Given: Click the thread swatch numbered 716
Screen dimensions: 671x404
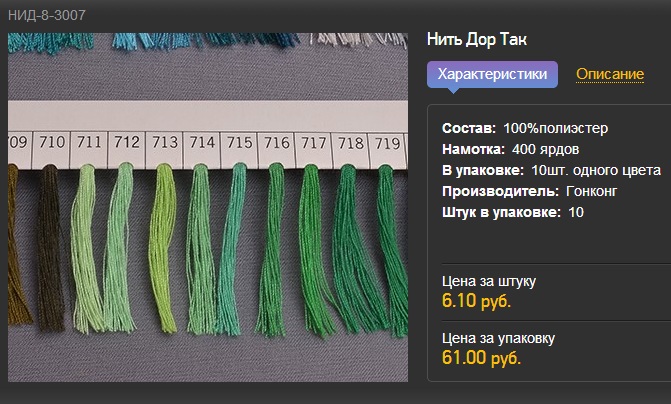Looking at the screenshot, I should pos(272,250).
